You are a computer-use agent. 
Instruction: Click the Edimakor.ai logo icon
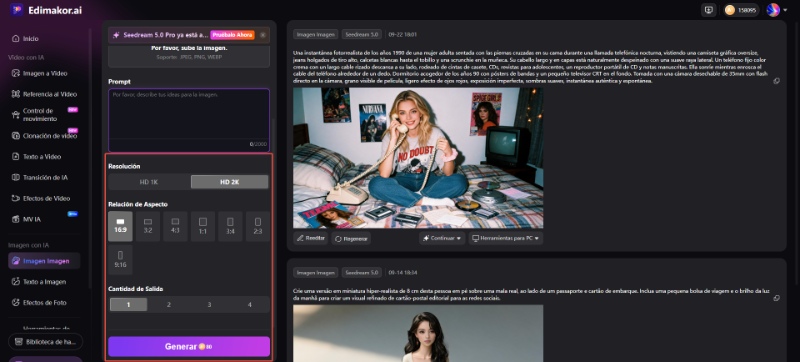[x=16, y=10]
